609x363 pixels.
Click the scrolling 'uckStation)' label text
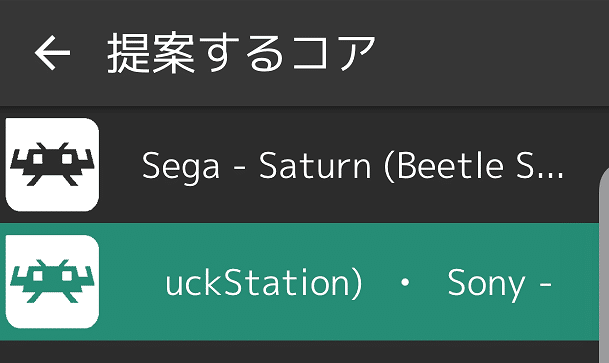pyautogui.click(x=264, y=283)
